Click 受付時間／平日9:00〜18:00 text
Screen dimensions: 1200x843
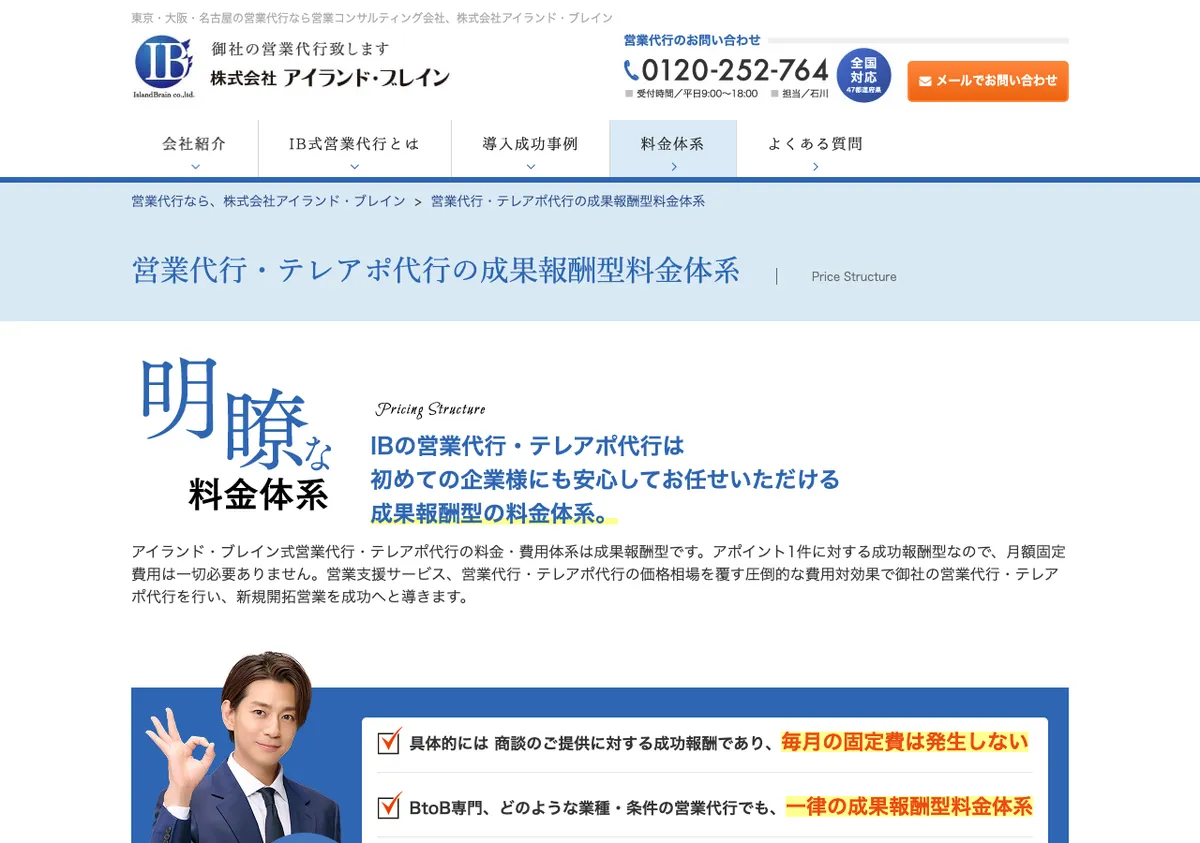pyautogui.click(x=697, y=94)
